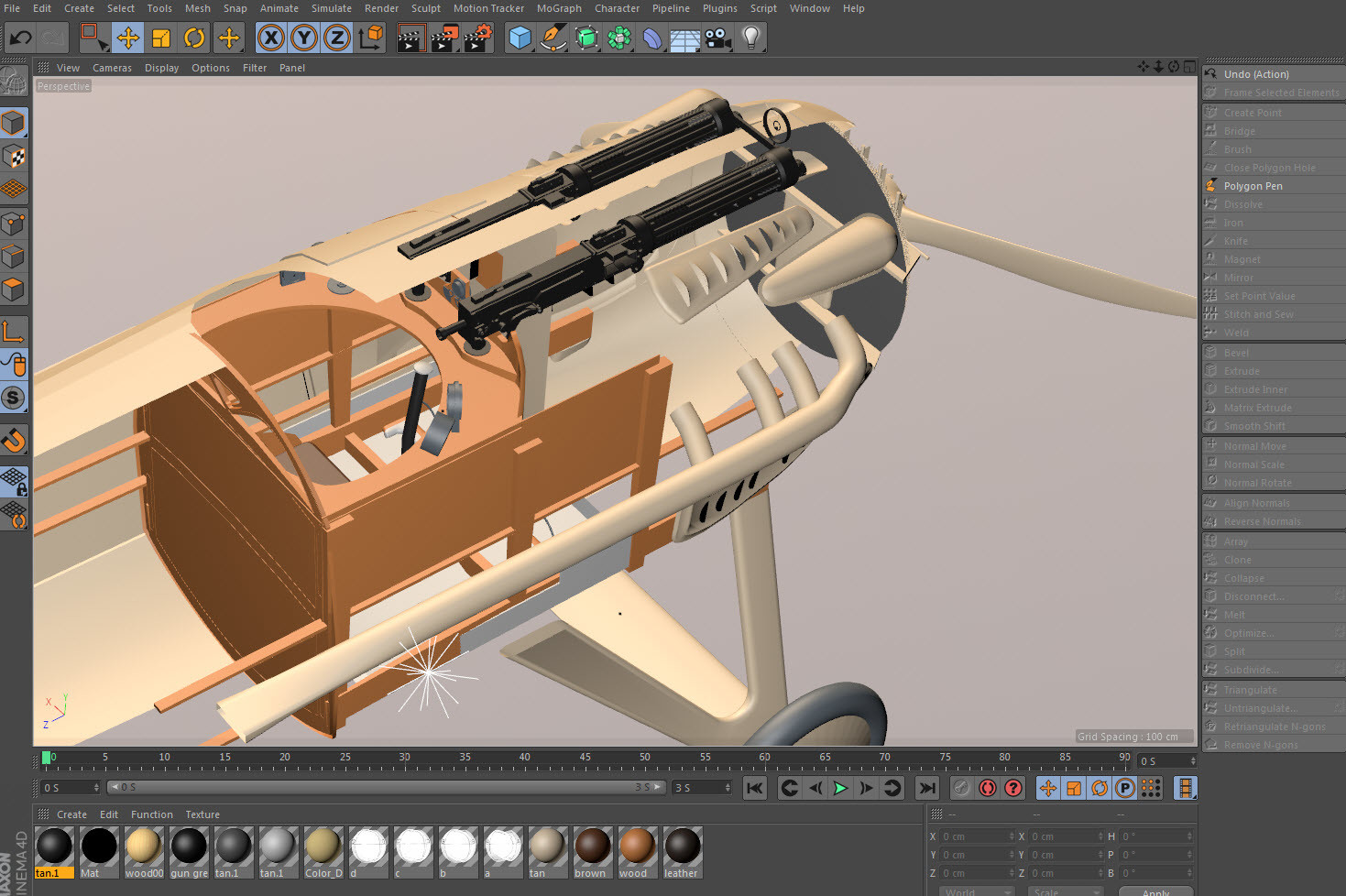Open the File menu
Viewport: 1346px width, 896px height.
coord(12,8)
